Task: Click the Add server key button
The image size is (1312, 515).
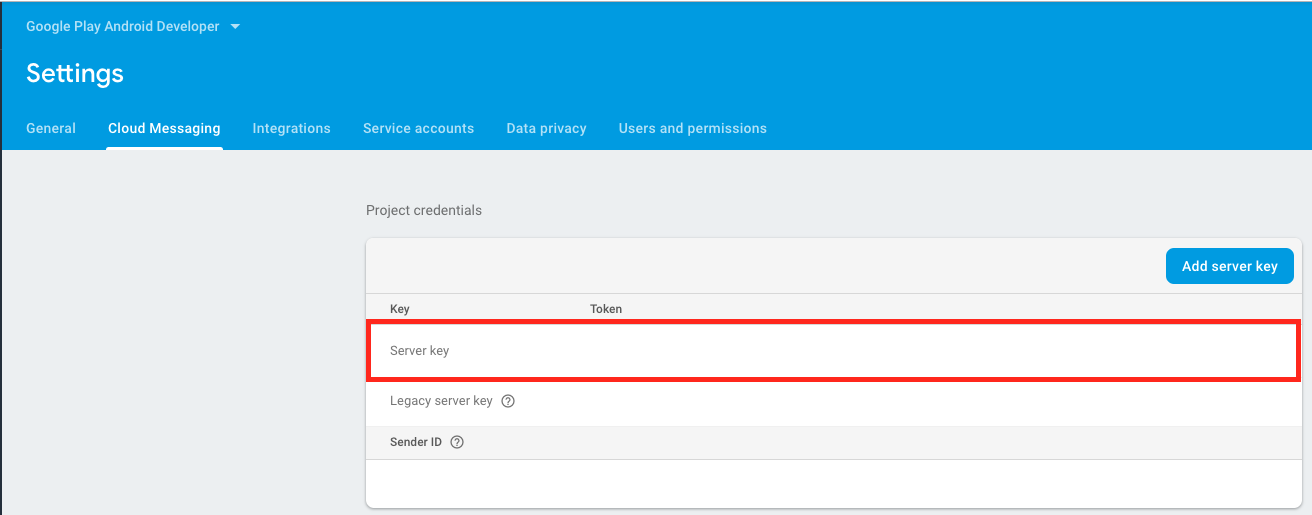Action: click(1229, 266)
